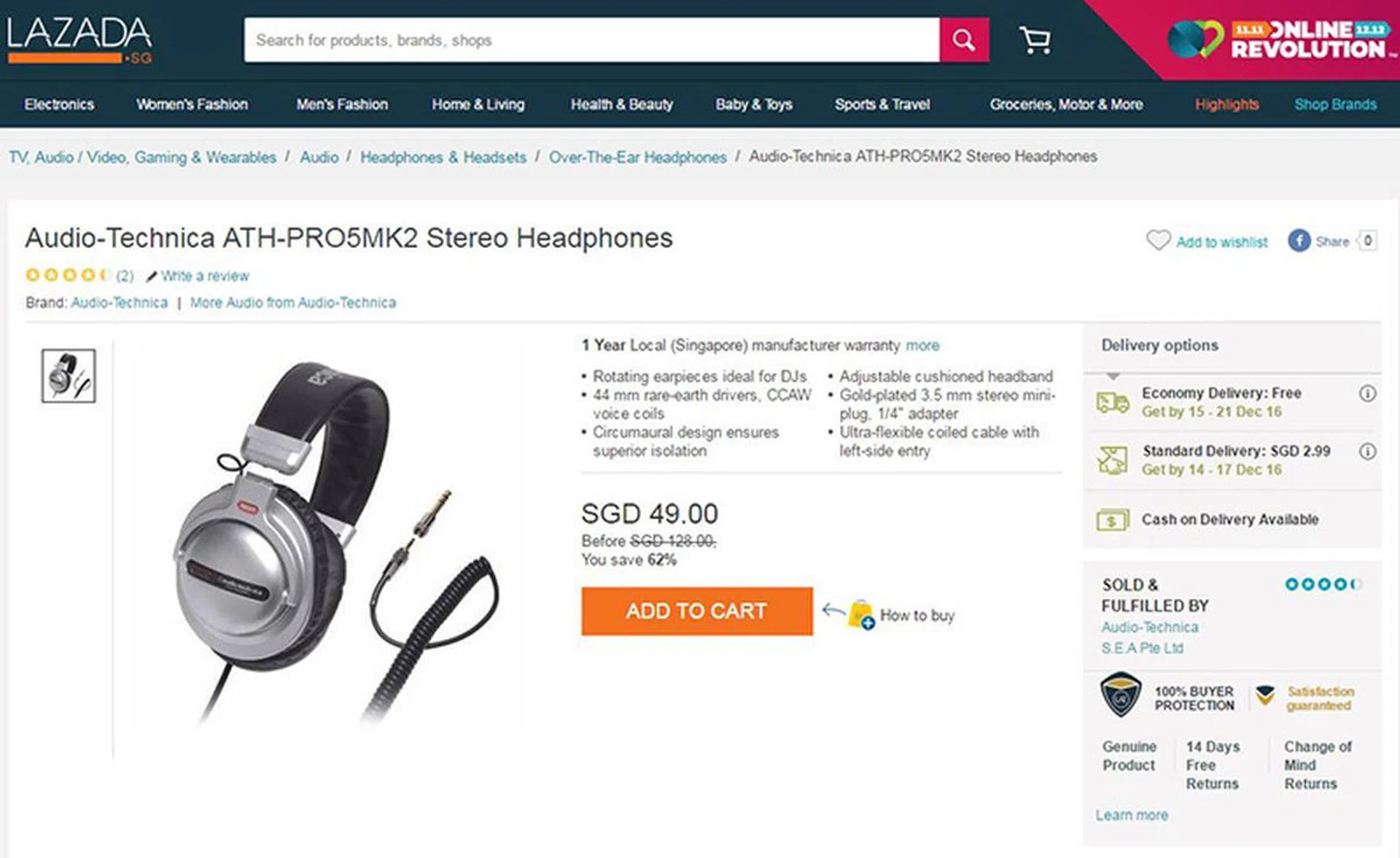Click the How to buy bag icon
1400x858 pixels.
[x=861, y=615]
